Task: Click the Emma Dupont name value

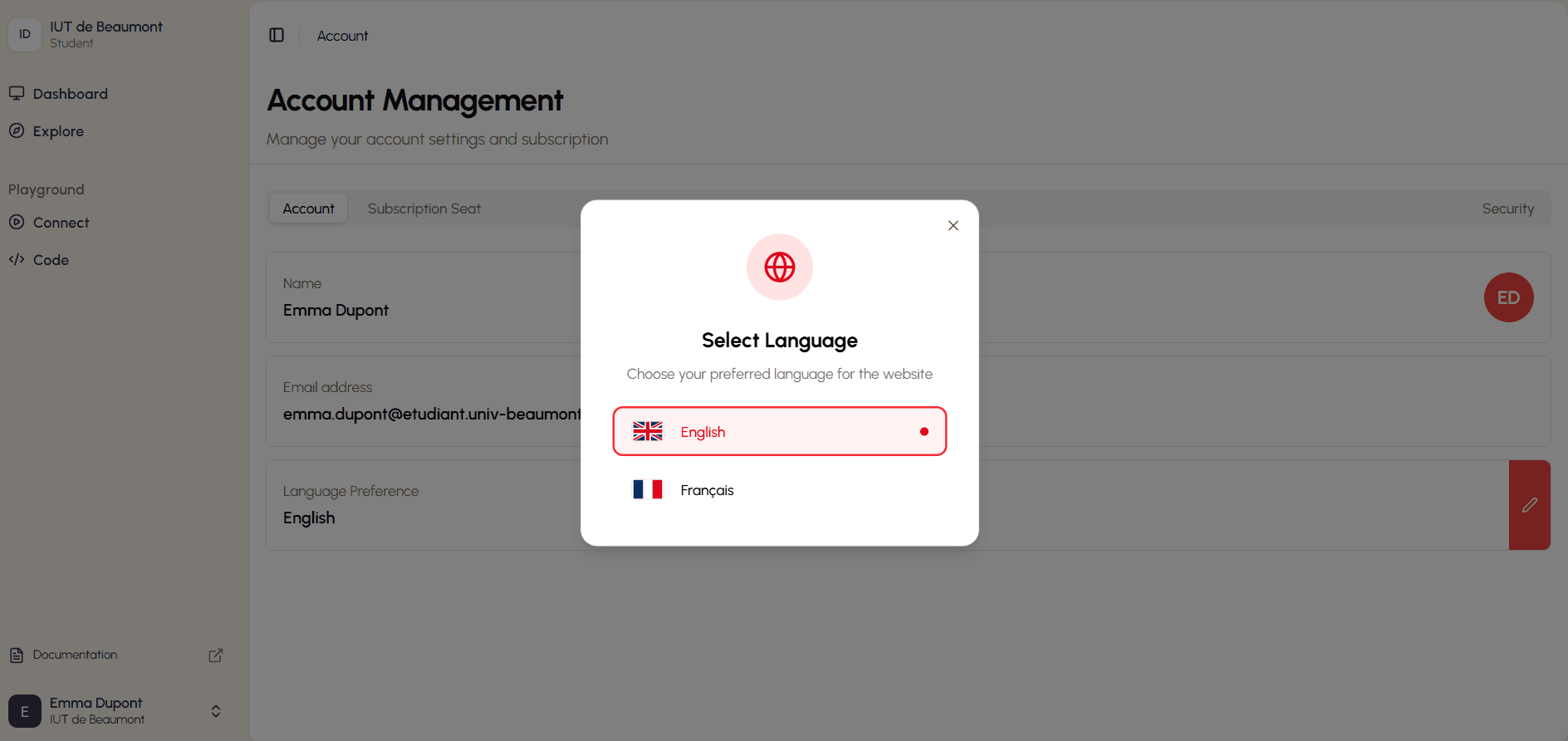Action: click(x=336, y=310)
